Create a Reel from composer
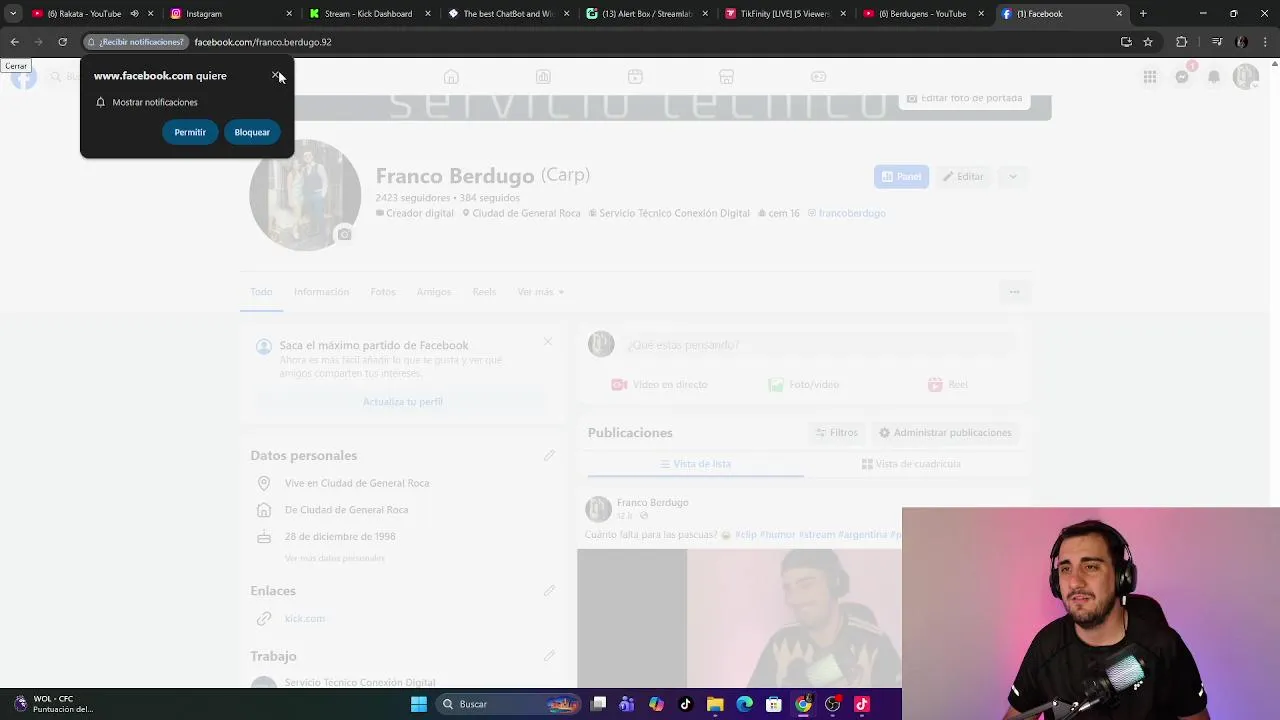This screenshot has height=720, width=1280. pyautogui.click(x=947, y=384)
